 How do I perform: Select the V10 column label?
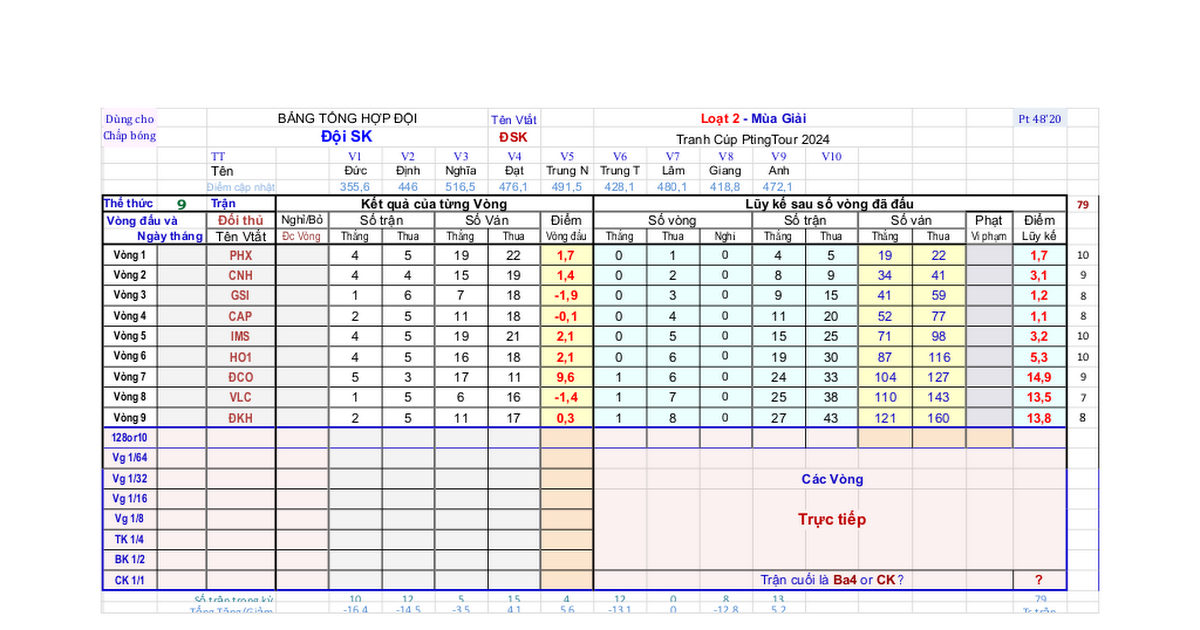[832, 156]
